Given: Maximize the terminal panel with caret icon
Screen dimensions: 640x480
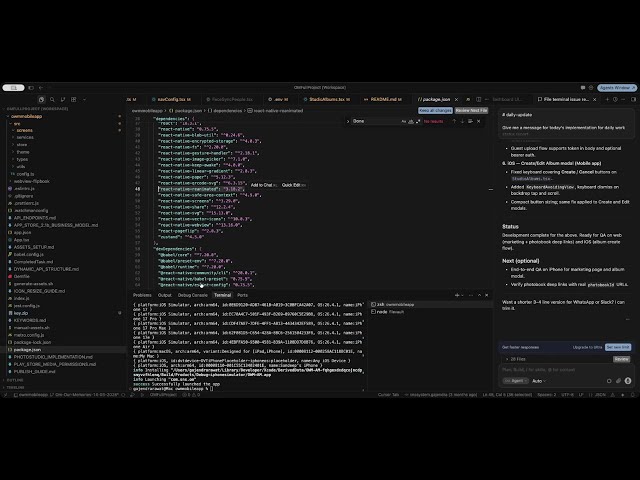Looking at the screenshot, I should (x=480, y=295).
